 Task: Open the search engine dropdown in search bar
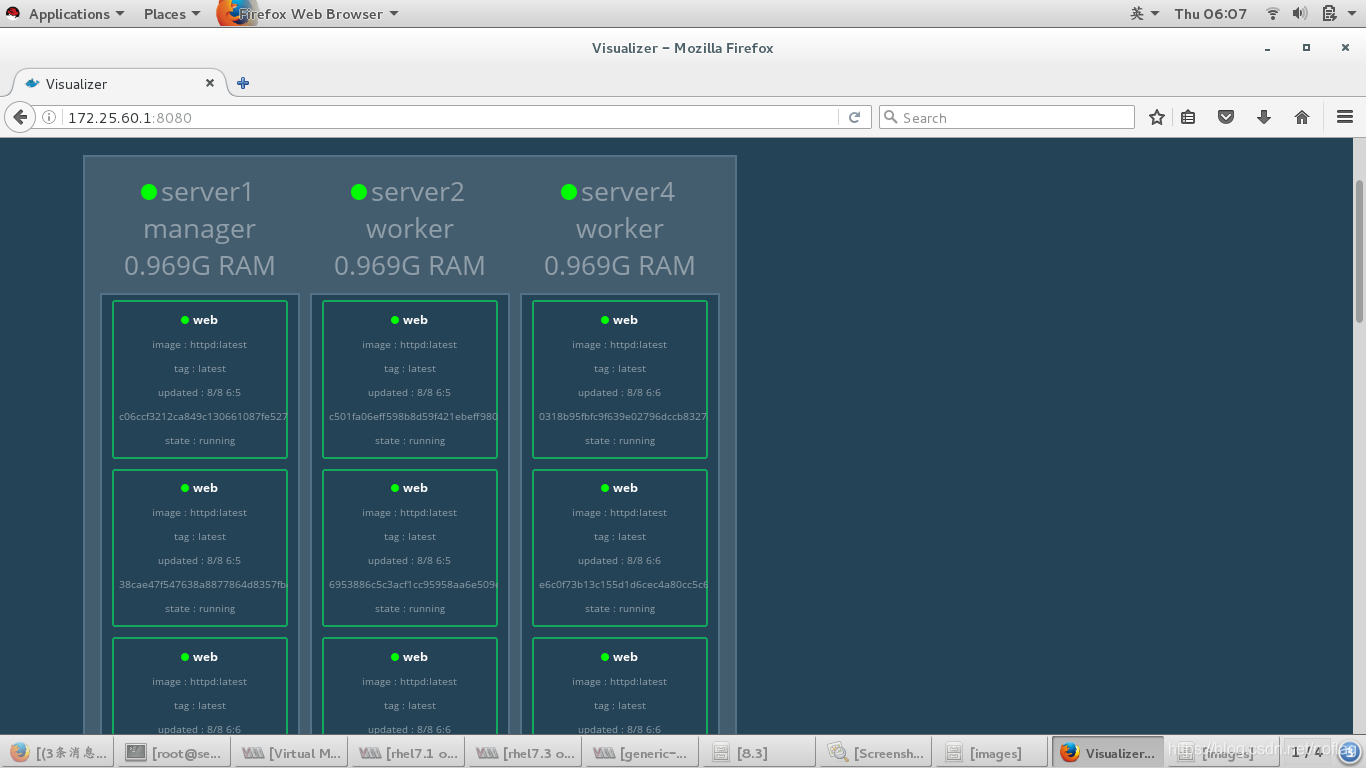(x=891, y=117)
